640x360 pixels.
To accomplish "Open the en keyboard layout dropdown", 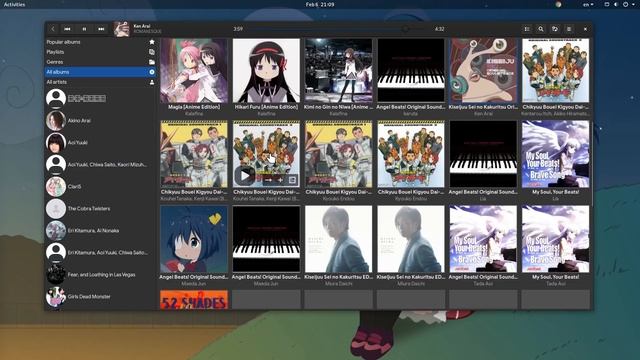I will 588,4.
